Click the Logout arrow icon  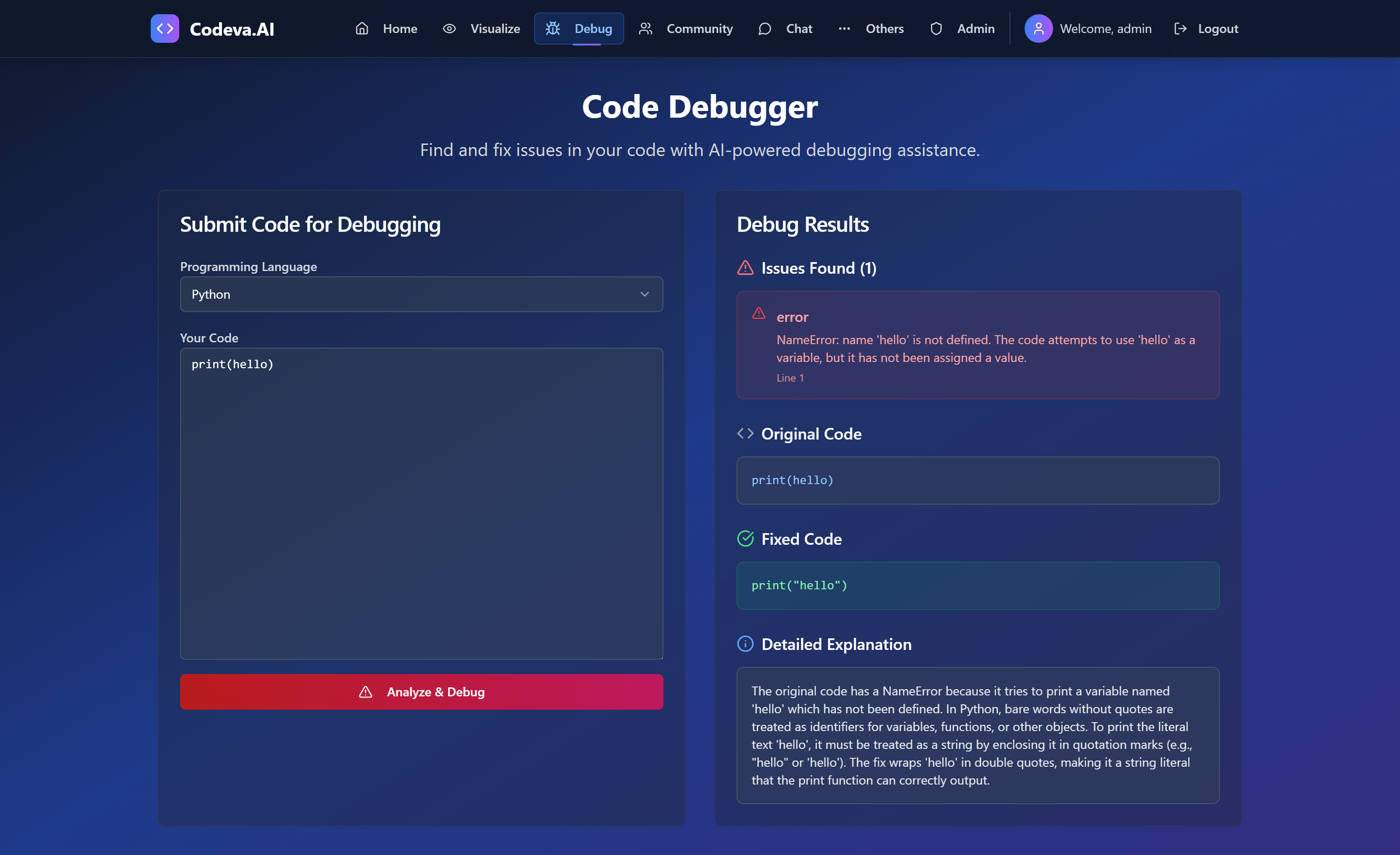[x=1180, y=29]
